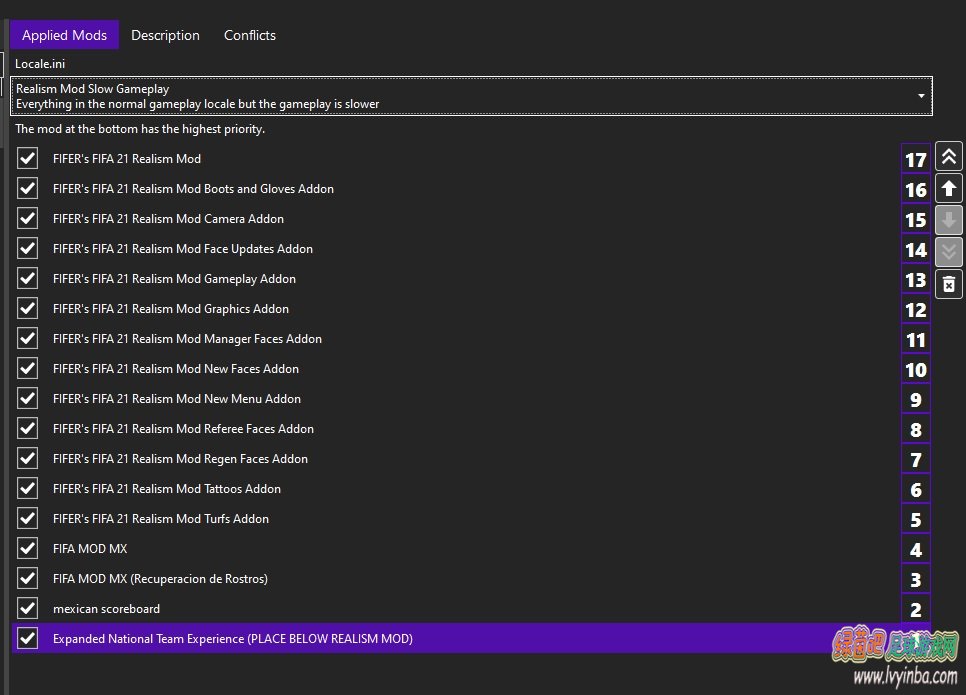The image size is (966, 695).
Task: Toggle the Recuperacion de Rostros mod checkbox
Action: click(x=28, y=579)
